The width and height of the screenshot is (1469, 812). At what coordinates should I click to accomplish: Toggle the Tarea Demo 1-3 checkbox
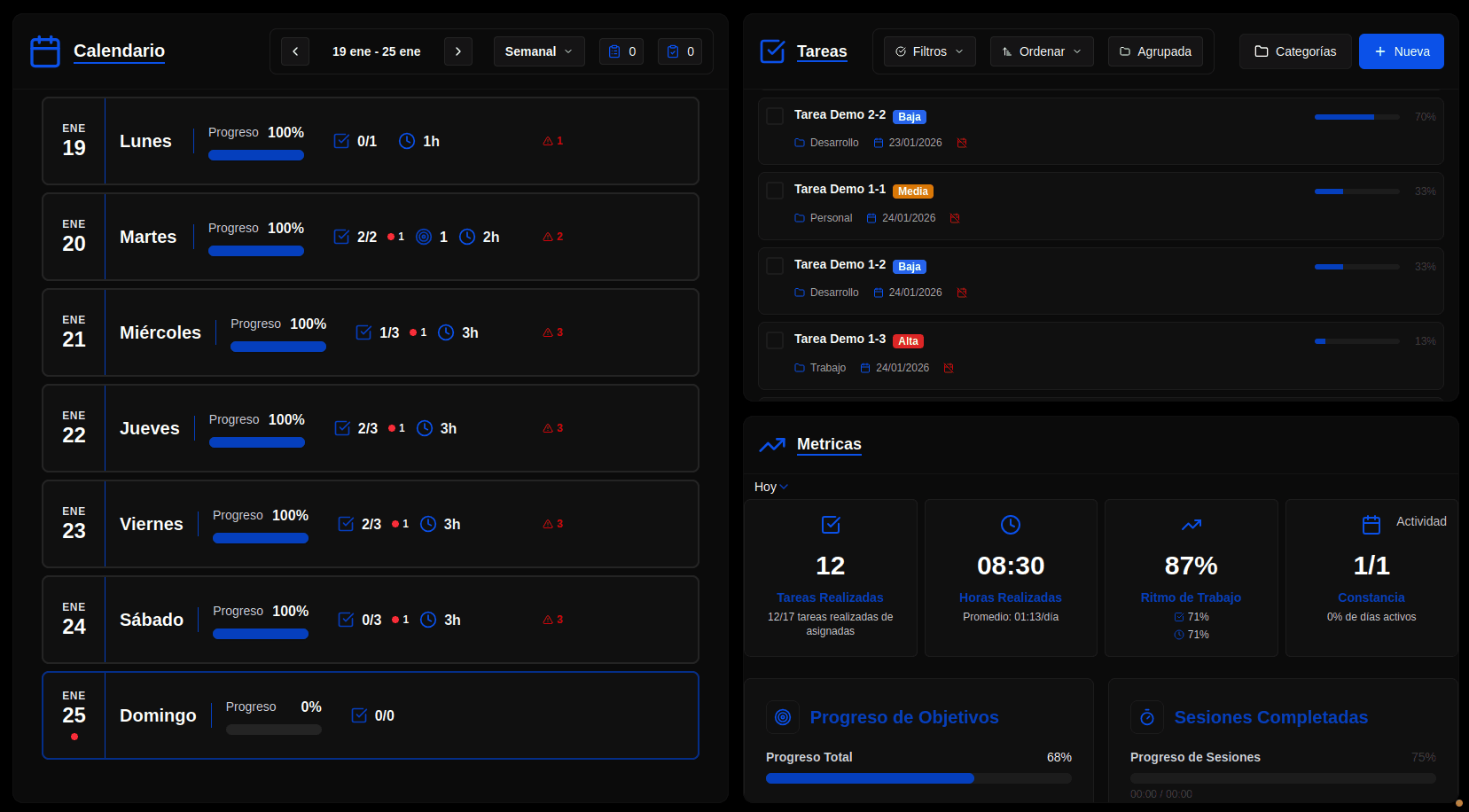(775, 340)
